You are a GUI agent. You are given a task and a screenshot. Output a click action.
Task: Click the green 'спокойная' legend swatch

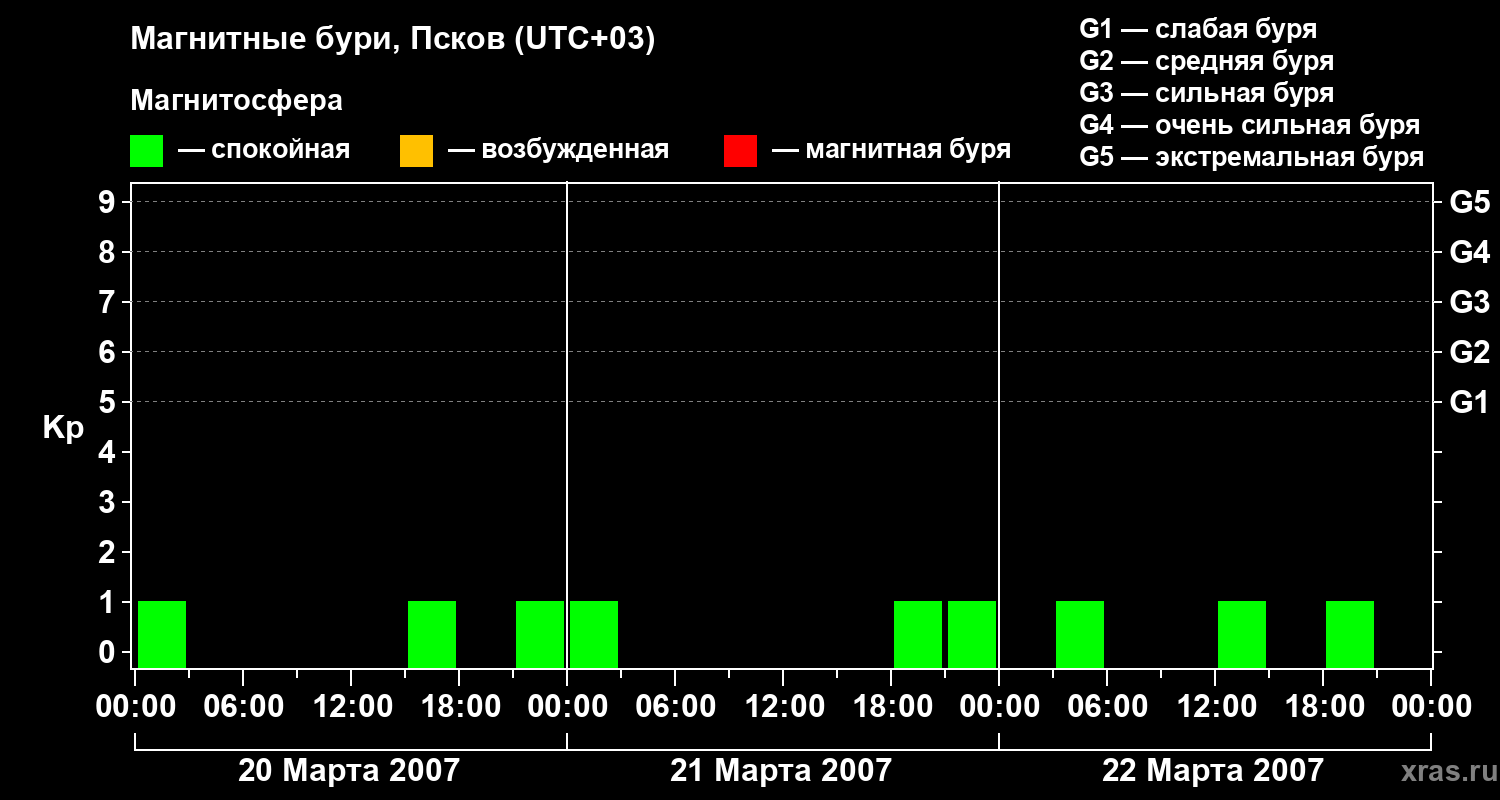[147, 151]
